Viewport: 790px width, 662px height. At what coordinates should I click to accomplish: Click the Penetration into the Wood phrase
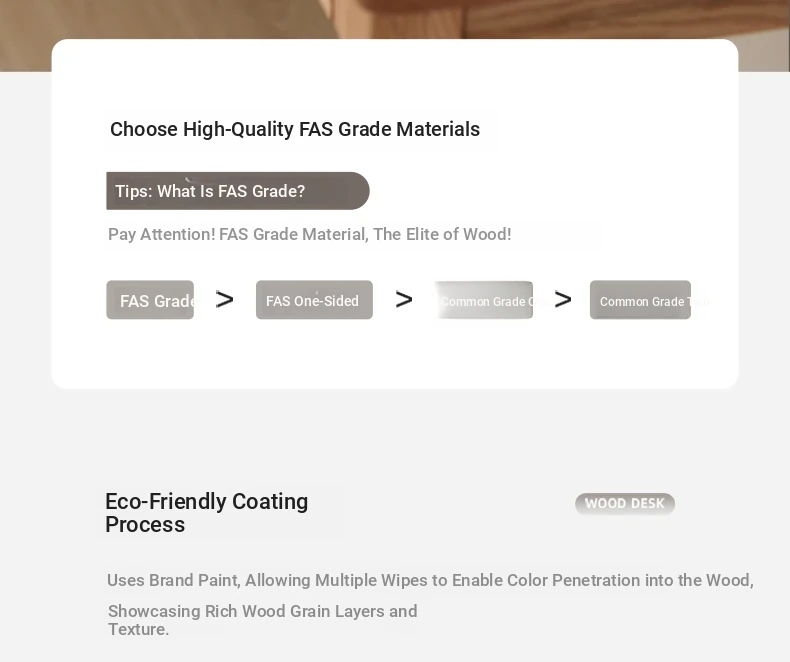point(651,580)
